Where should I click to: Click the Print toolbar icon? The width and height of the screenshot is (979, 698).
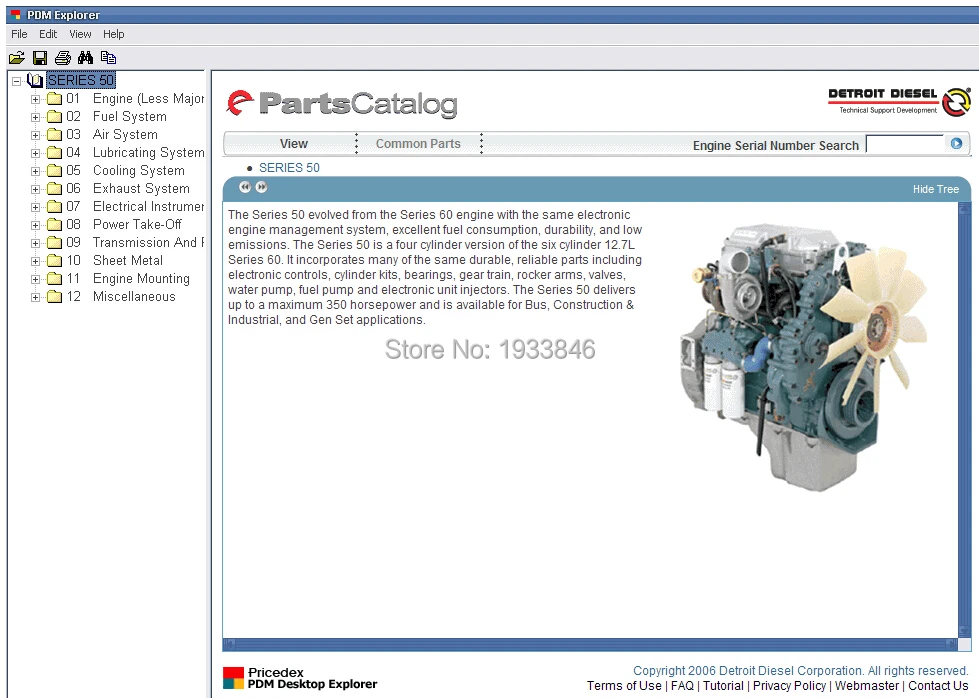tap(62, 58)
